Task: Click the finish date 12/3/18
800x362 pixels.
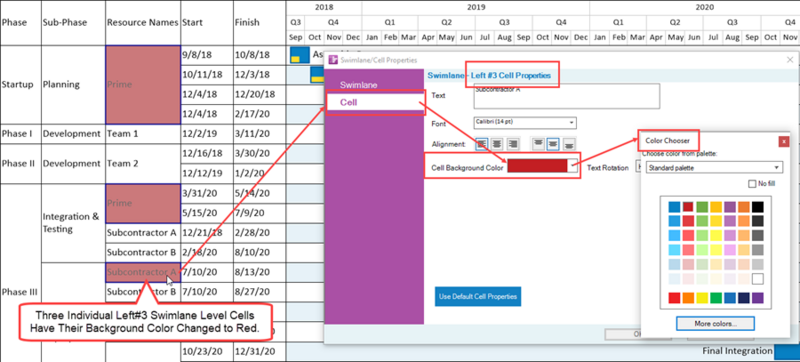Action: click(259, 75)
